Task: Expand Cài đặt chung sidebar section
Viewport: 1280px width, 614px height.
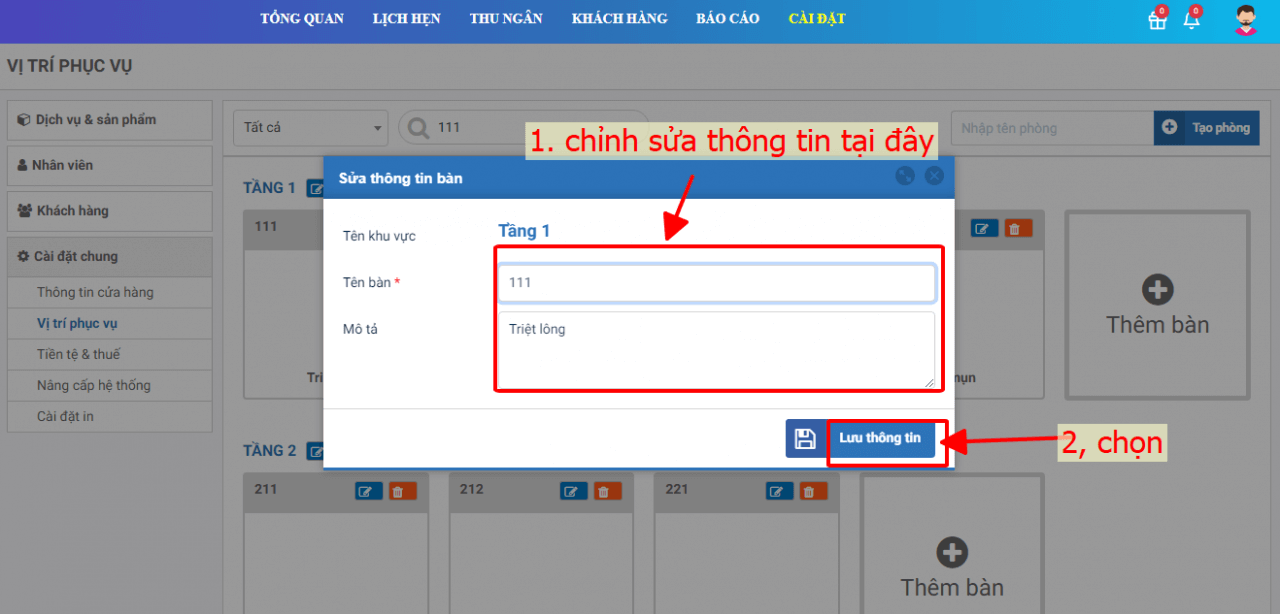Action: point(109,257)
